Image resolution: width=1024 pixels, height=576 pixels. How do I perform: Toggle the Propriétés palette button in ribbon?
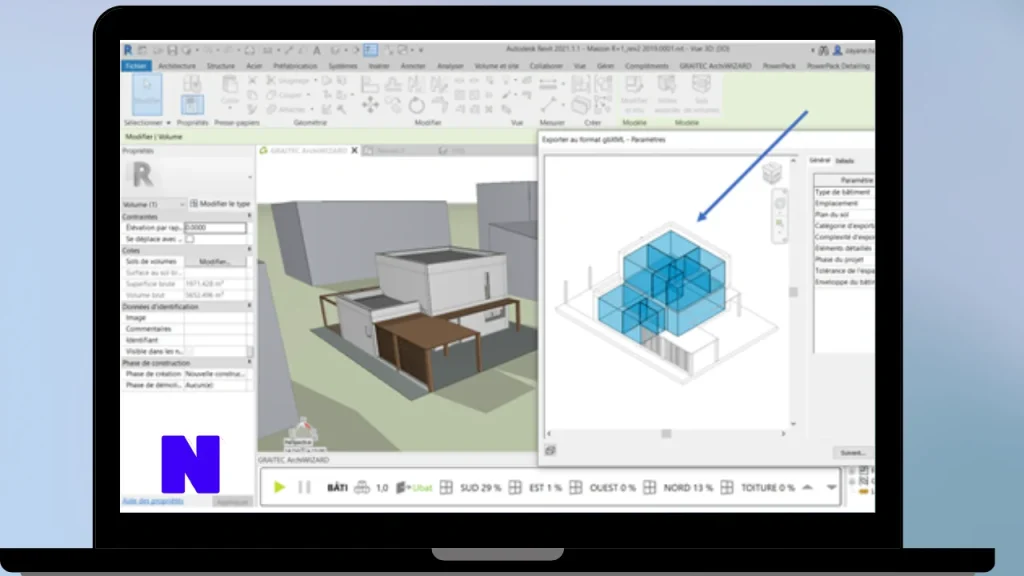click(x=192, y=104)
